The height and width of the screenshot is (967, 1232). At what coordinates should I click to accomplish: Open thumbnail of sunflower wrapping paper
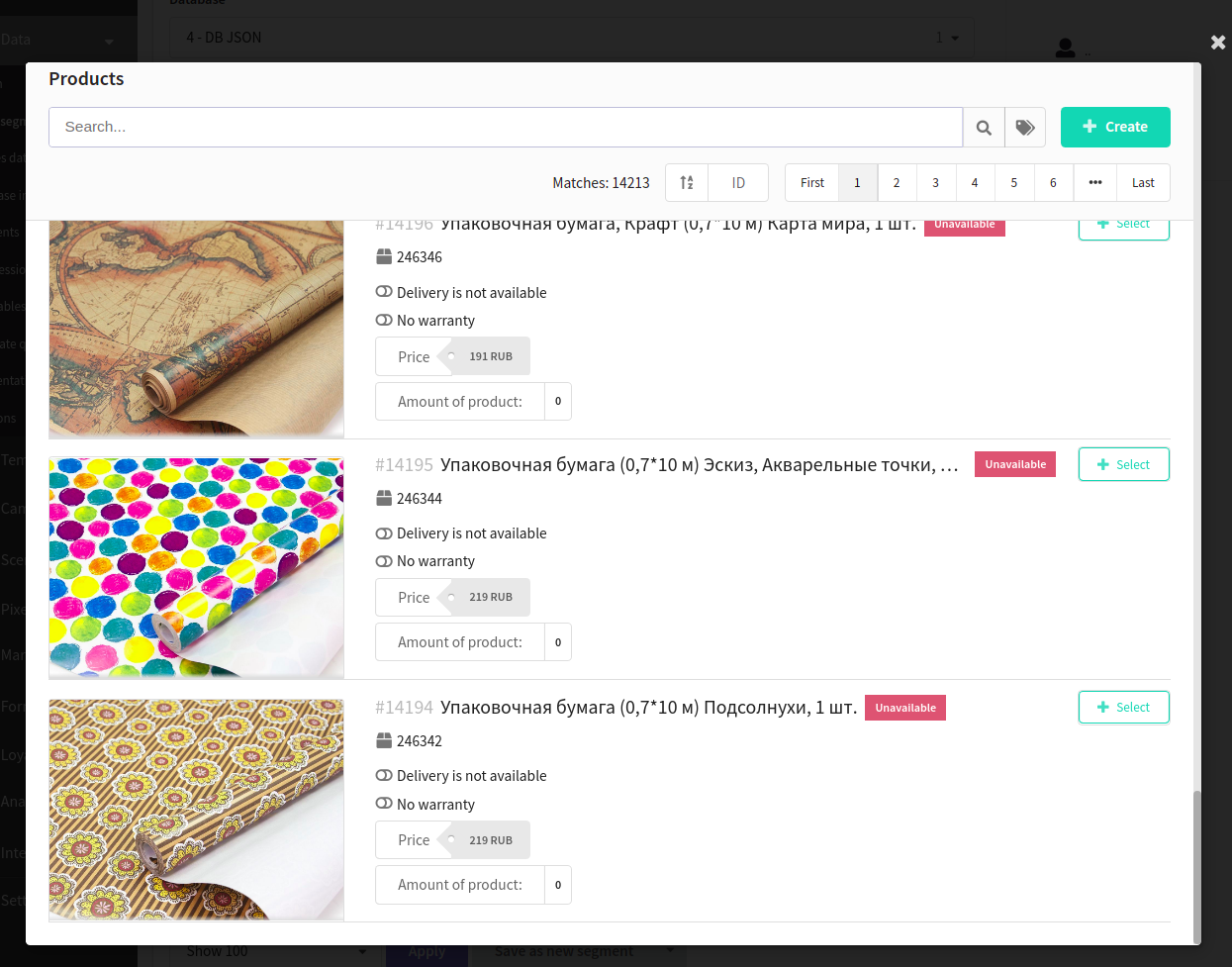tap(196, 810)
